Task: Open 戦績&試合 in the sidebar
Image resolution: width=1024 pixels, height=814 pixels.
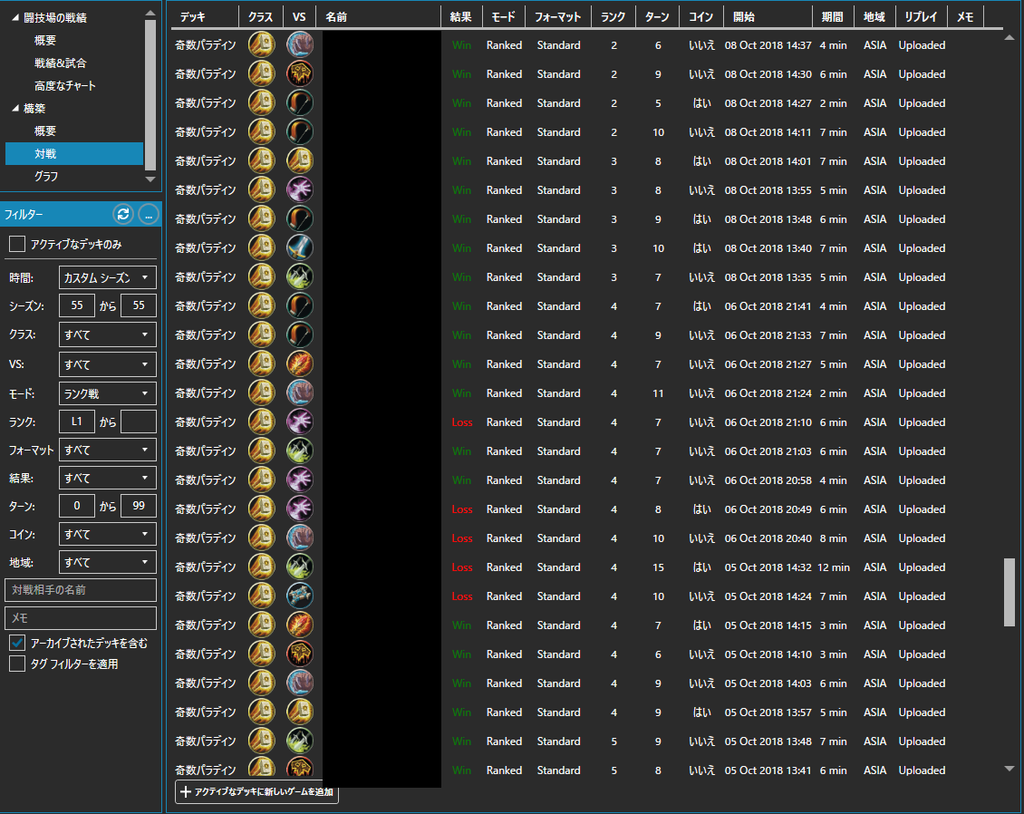Action: point(60,63)
